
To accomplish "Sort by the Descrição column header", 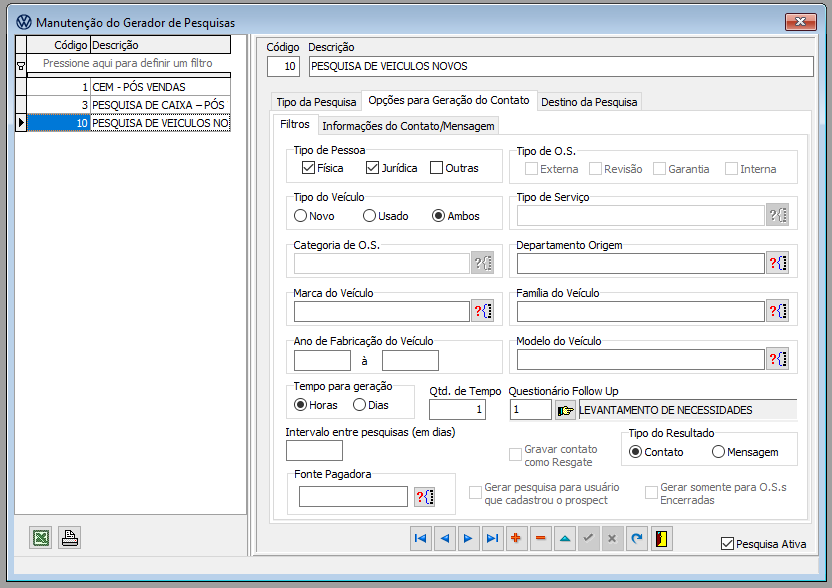I will (x=160, y=45).
